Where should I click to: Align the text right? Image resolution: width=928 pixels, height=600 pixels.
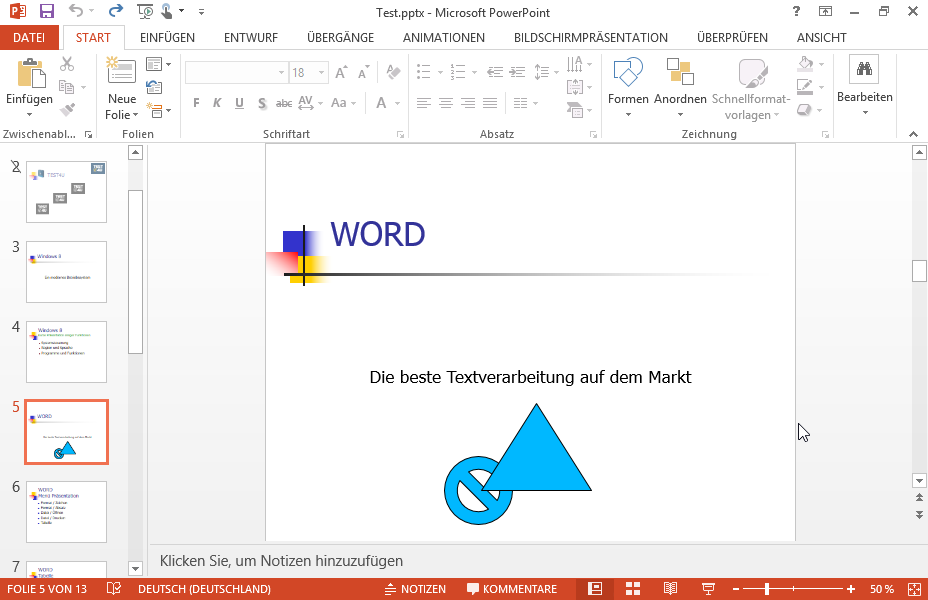tap(468, 104)
